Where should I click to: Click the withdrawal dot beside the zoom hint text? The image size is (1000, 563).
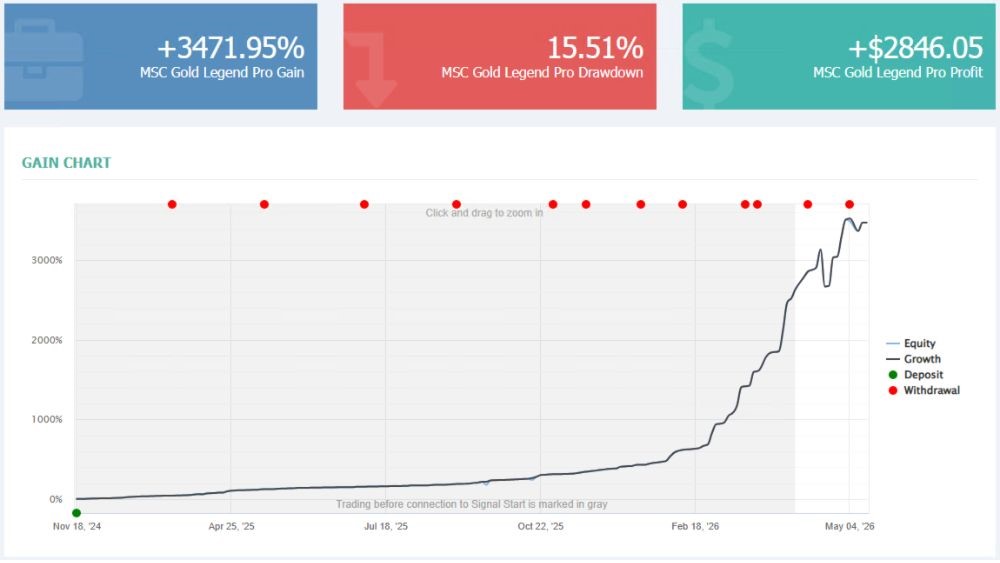point(457,205)
